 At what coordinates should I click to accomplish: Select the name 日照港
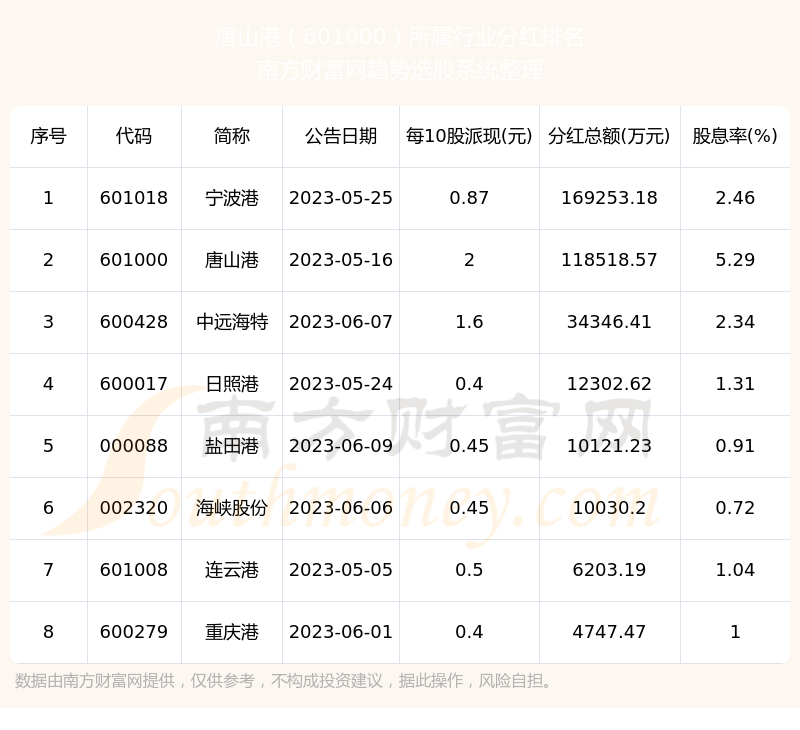[232, 384]
